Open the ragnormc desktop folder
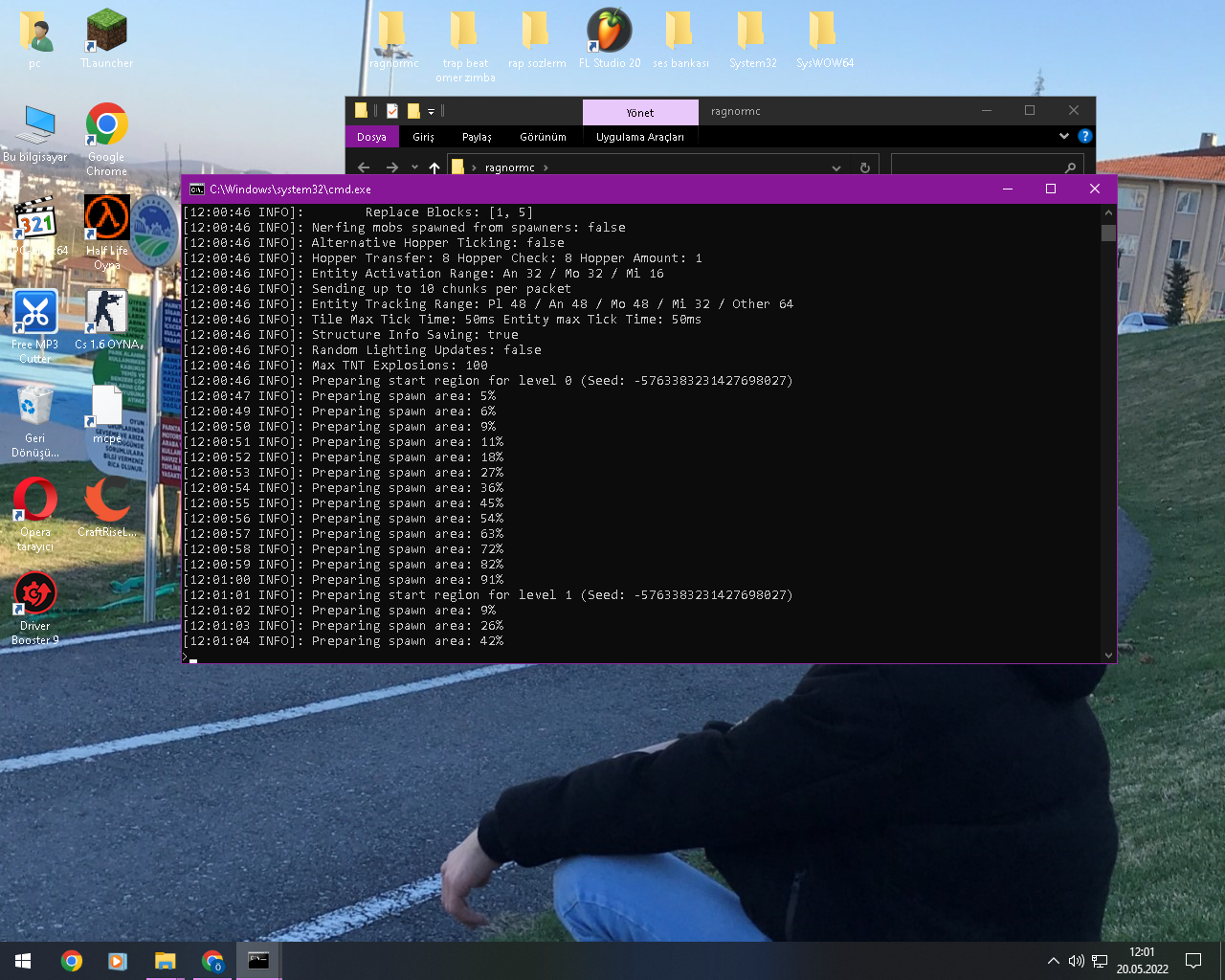This screenshot has width=1225, height=980. pos(393,39)
